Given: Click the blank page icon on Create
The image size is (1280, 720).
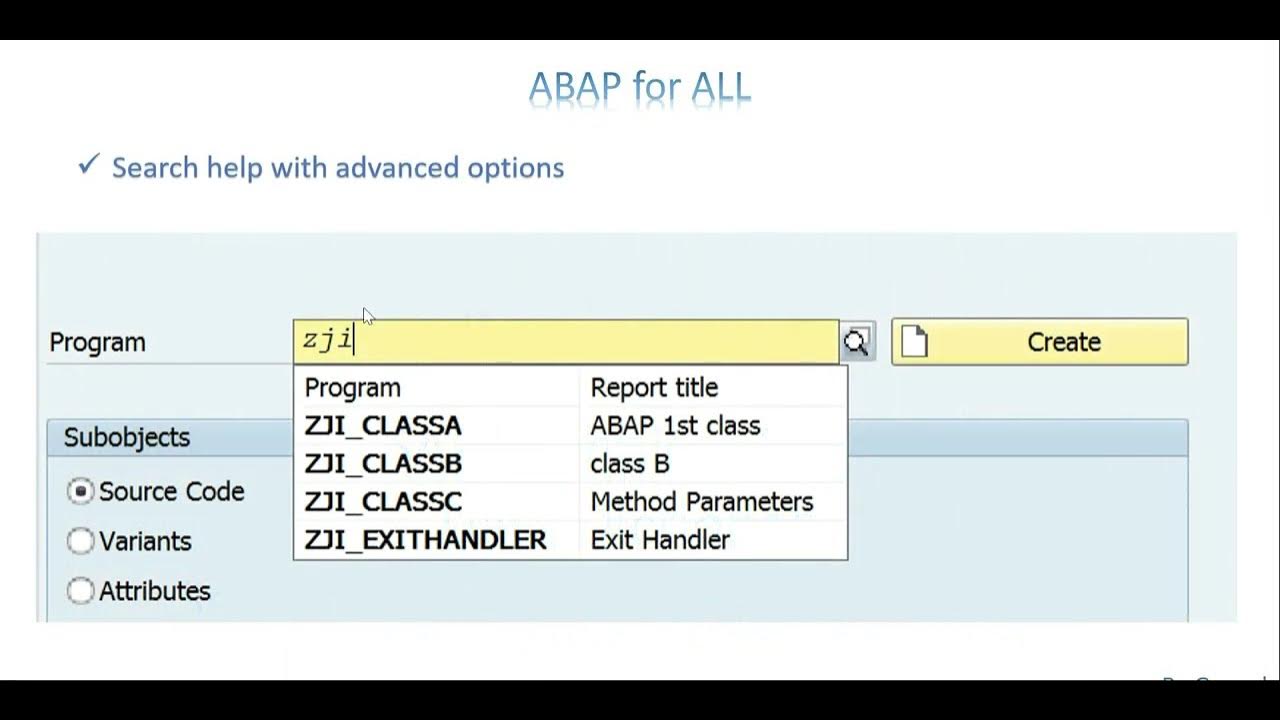Looking at the screenshot, I should pos(914,342).
